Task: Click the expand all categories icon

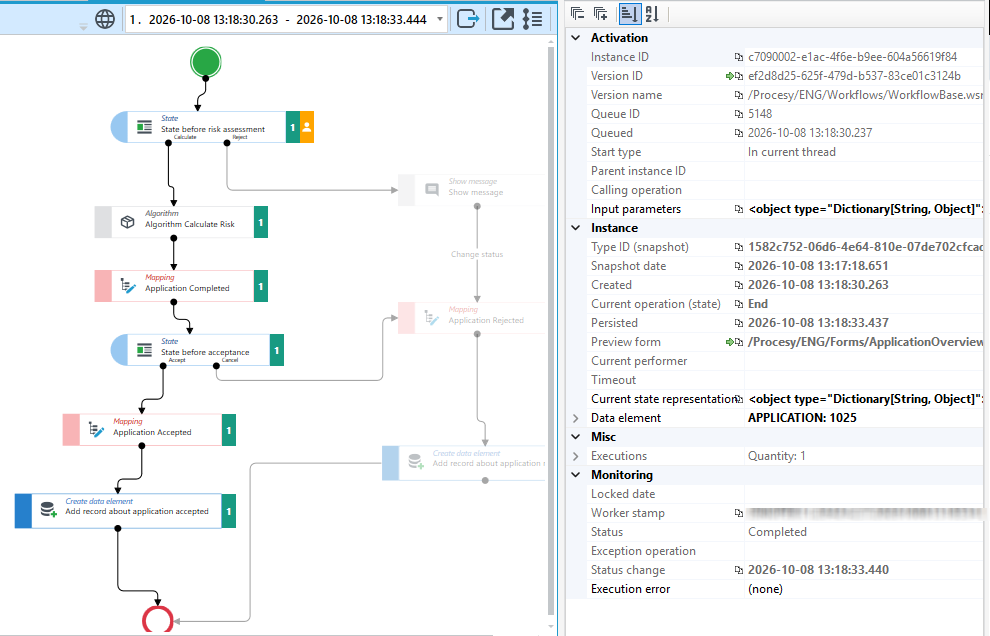Action: coord(600,13)
